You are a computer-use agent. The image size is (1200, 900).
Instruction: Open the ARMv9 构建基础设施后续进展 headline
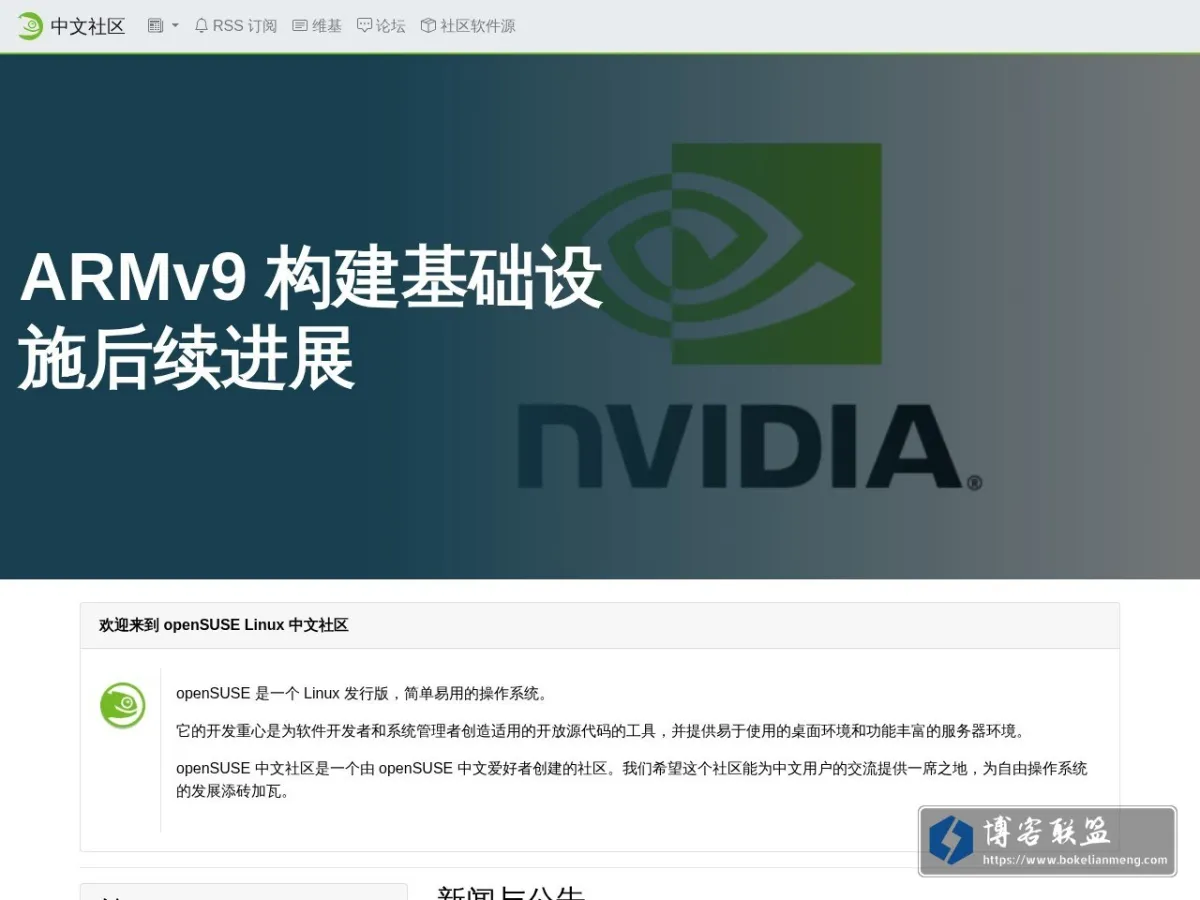(310, 318)
